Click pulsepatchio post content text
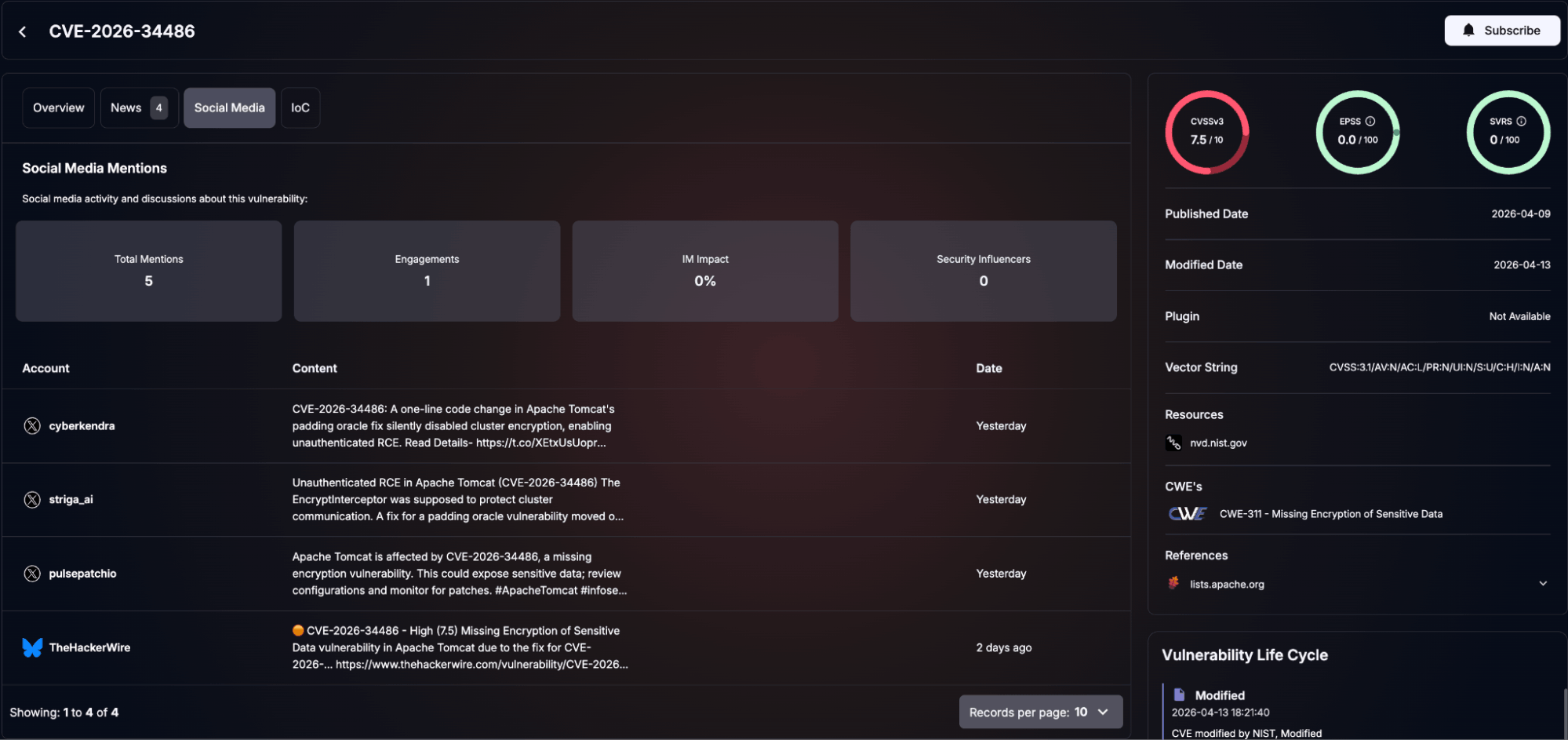1568x740 pixels. tap(460, 574)
